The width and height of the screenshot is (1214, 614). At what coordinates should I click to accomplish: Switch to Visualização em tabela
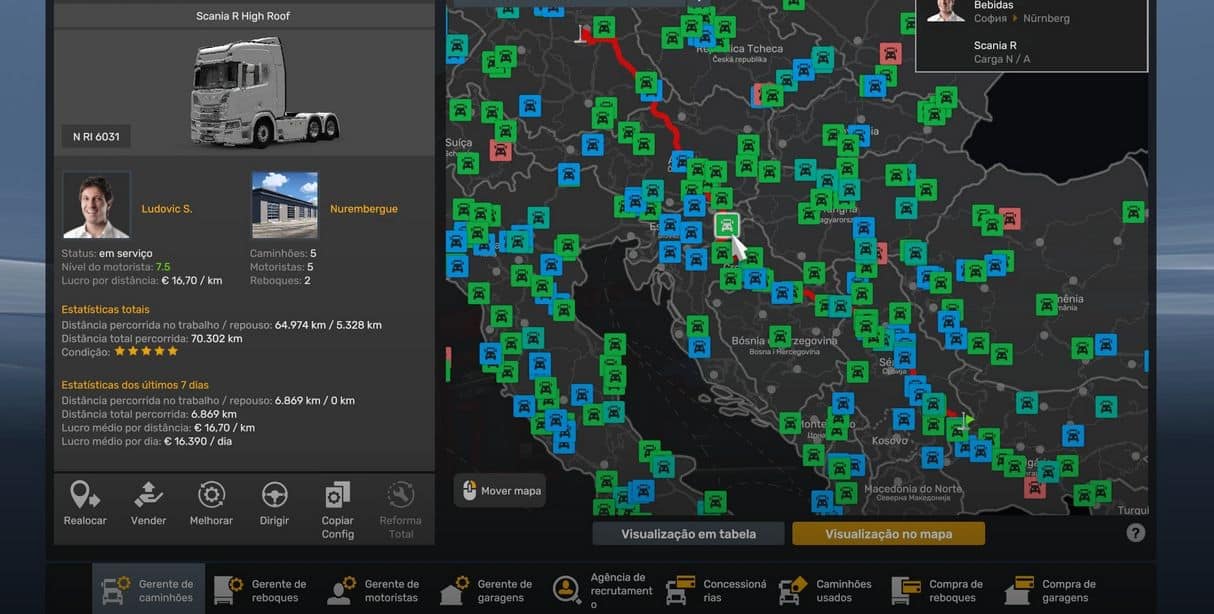(x=688, y=534)
